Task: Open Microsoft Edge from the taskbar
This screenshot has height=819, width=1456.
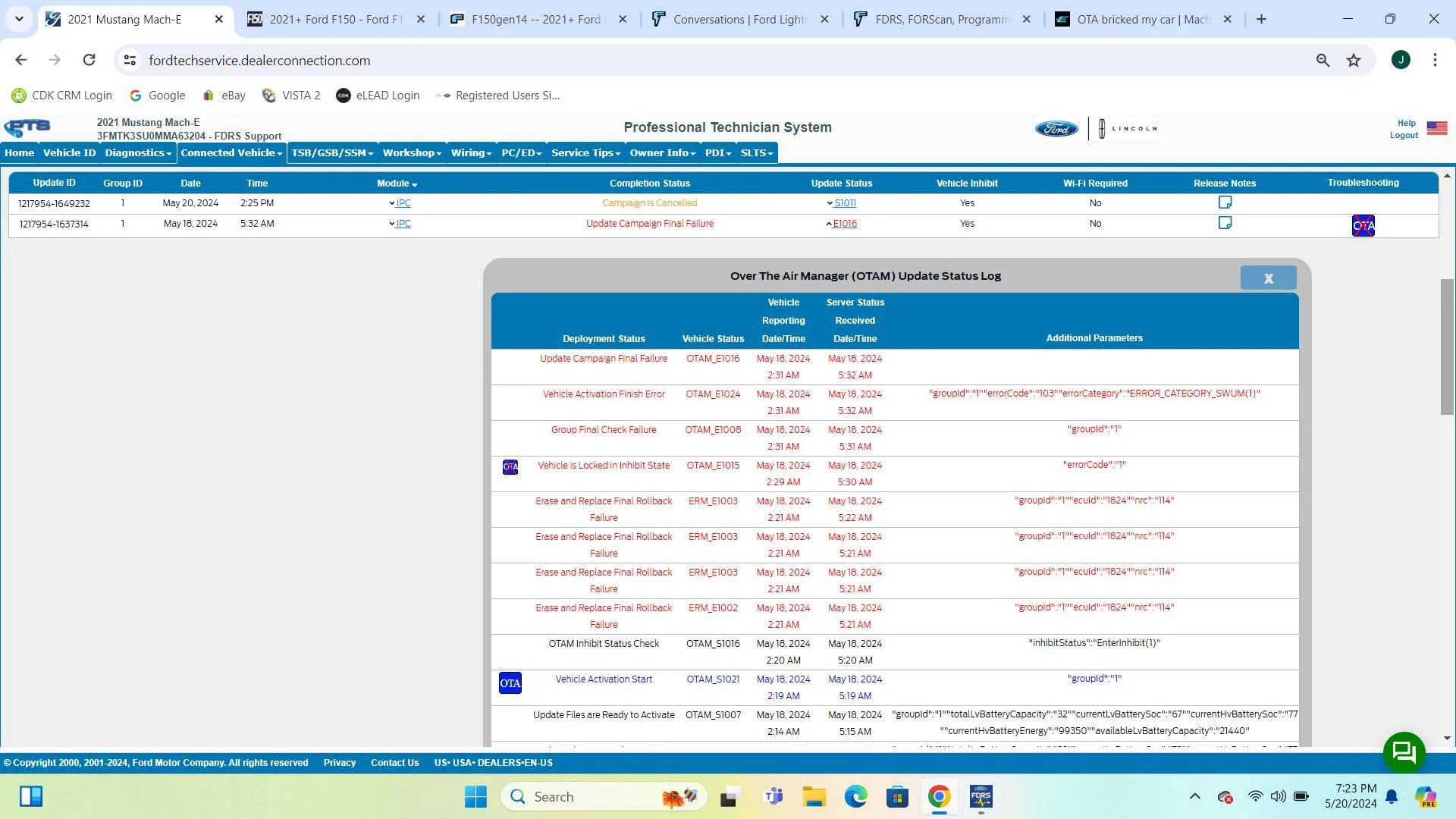Action: 856,797
